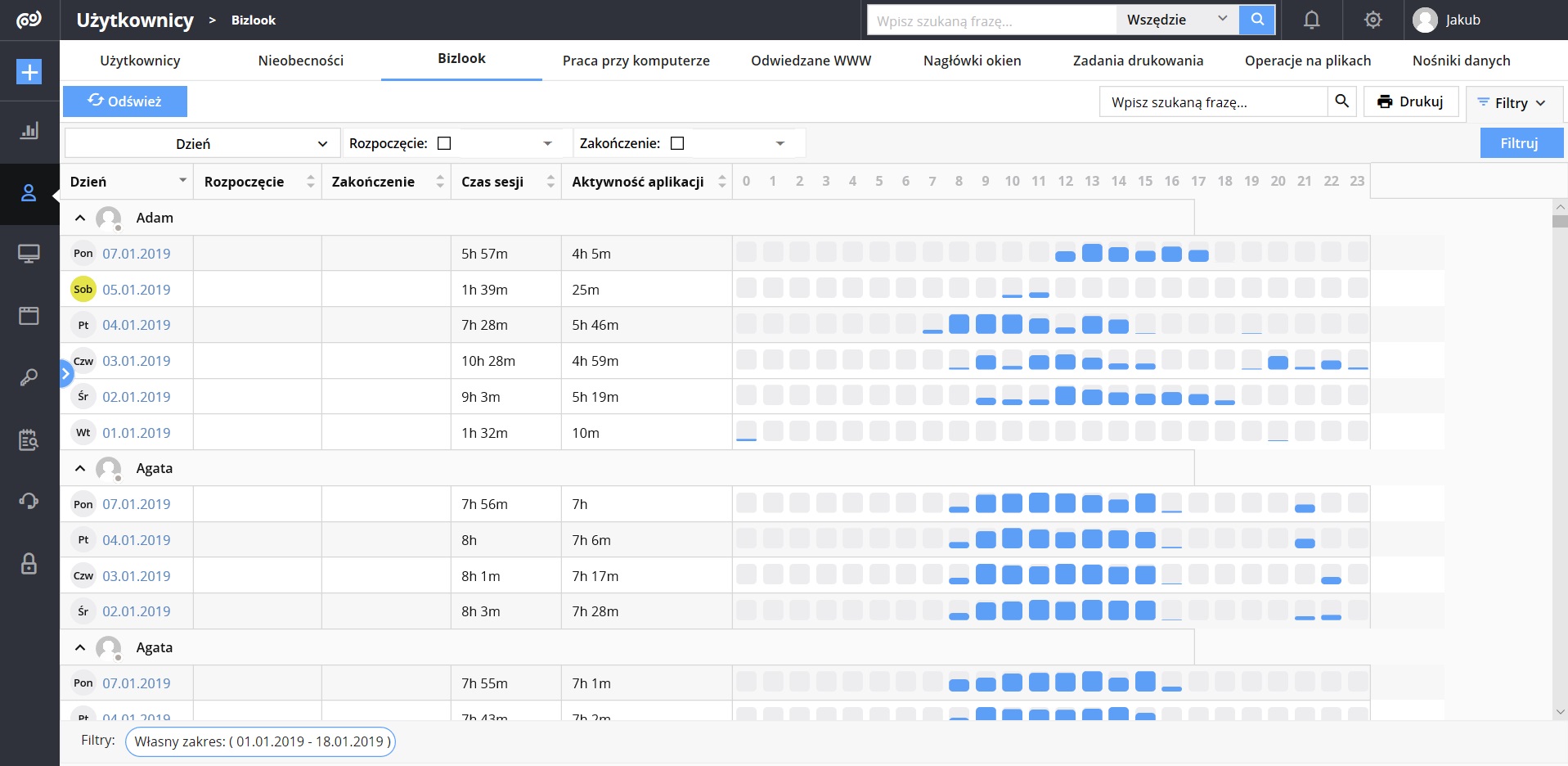Select the users person icon in sidebar
1568x766 pixels.
pyautogui.click(x=29, y=193)
